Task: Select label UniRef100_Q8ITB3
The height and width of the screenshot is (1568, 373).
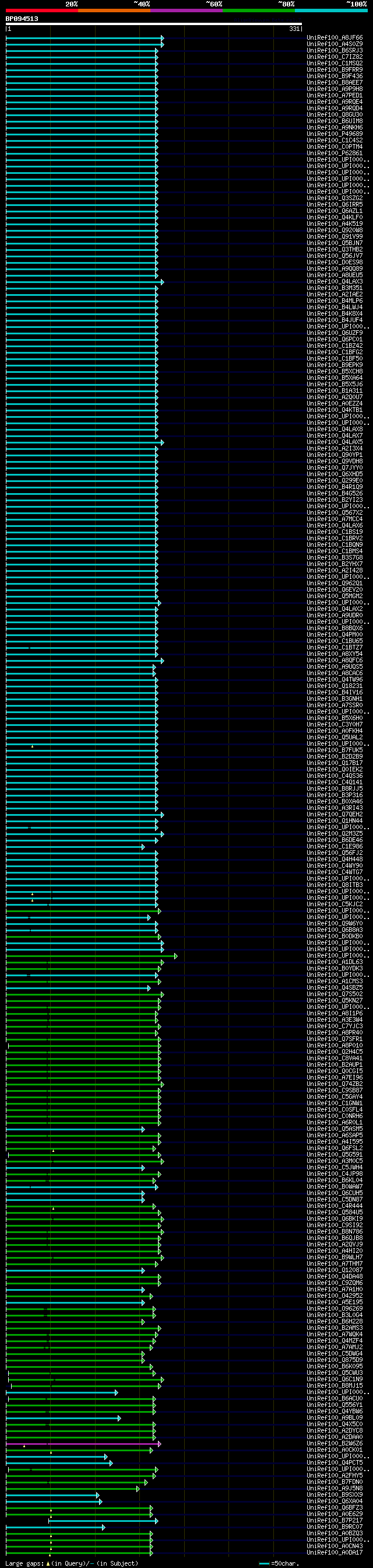Action: (x=335, y=885)
